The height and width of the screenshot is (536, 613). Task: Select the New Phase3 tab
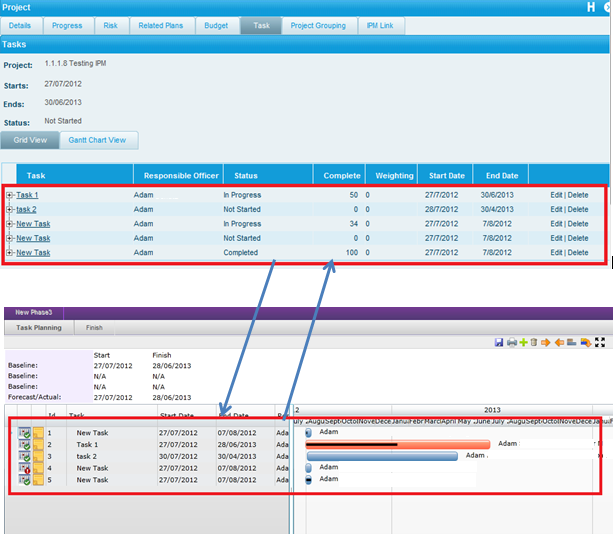[x=34, y=313]
